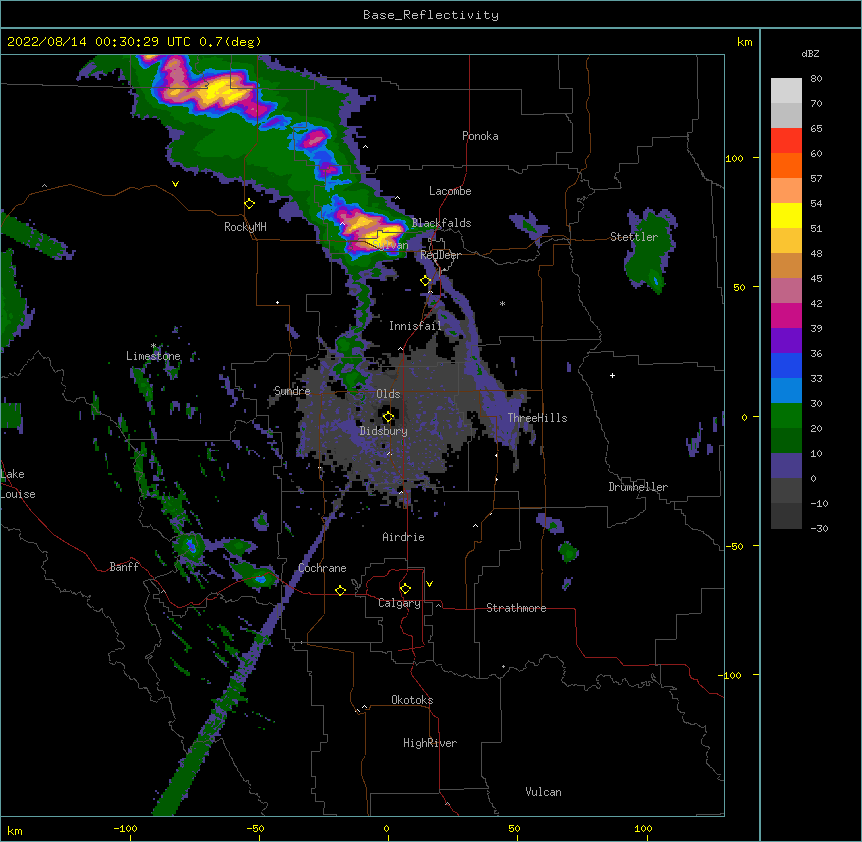Click the HighRiver label
The width and height of the screenshot is (862, 842).
click(x=430, y=743)
